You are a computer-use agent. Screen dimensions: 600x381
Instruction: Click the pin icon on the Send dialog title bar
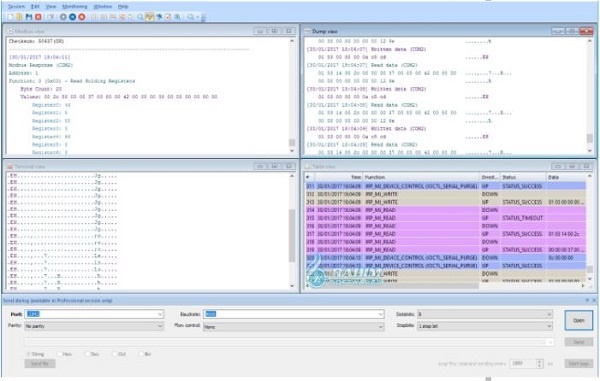point(587,300)
